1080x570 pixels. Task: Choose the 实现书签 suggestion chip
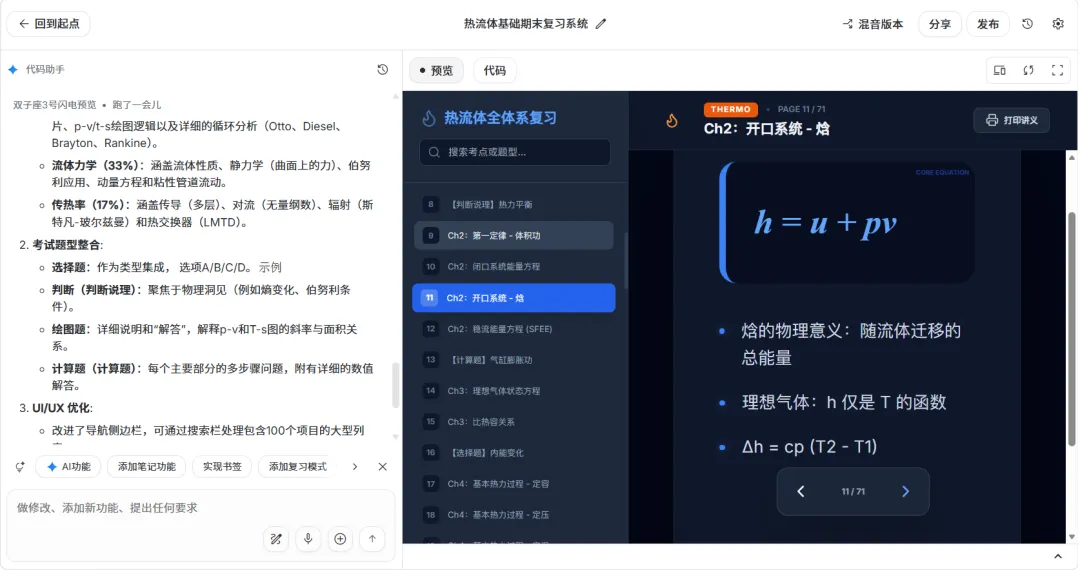222,467
